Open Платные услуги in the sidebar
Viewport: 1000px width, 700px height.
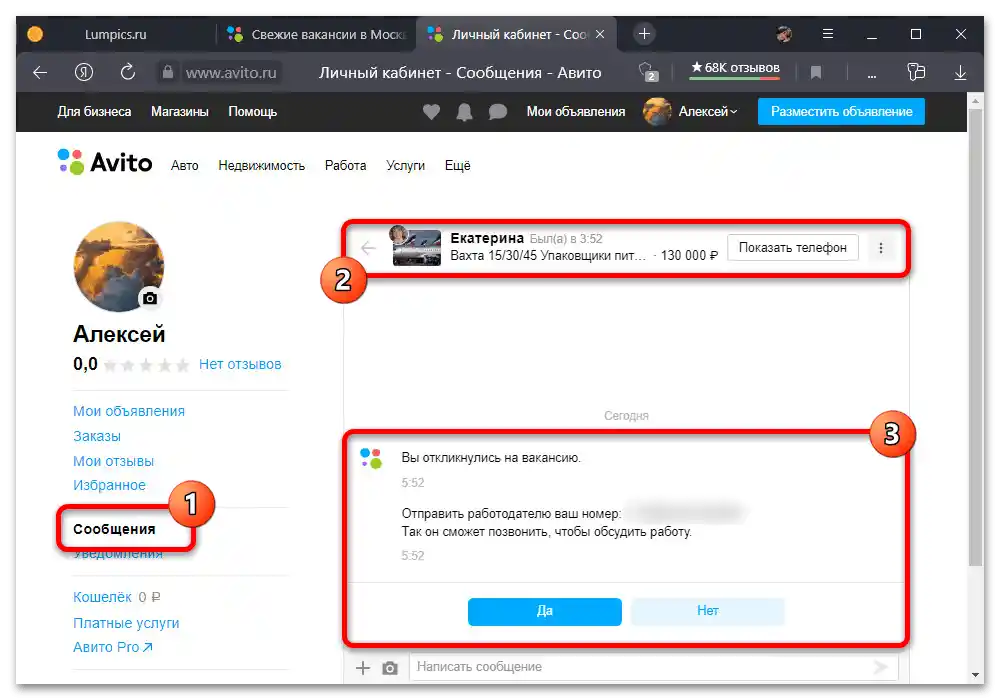tap(126, 623)
